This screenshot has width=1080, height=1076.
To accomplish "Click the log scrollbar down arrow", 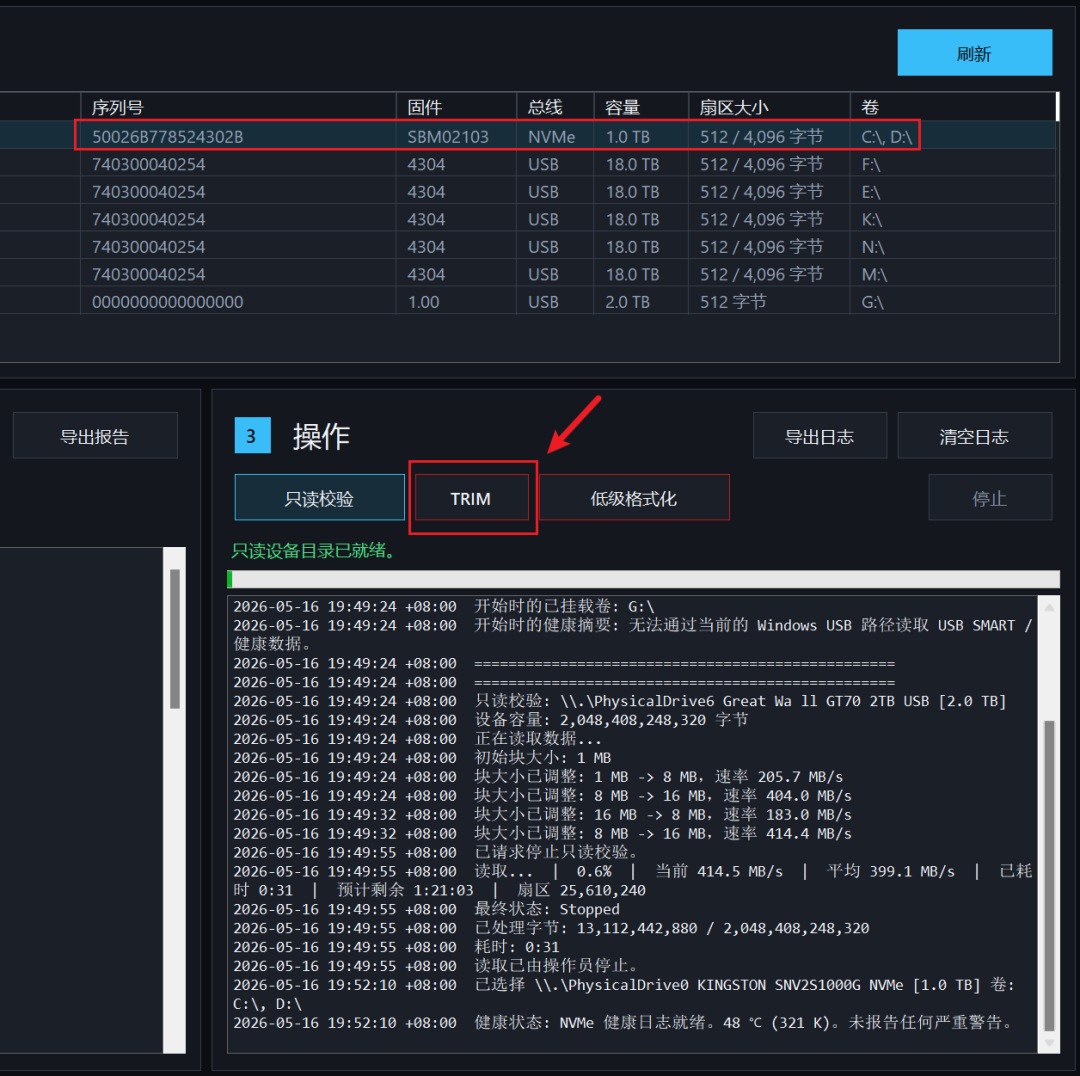I will point(1049,1042).
